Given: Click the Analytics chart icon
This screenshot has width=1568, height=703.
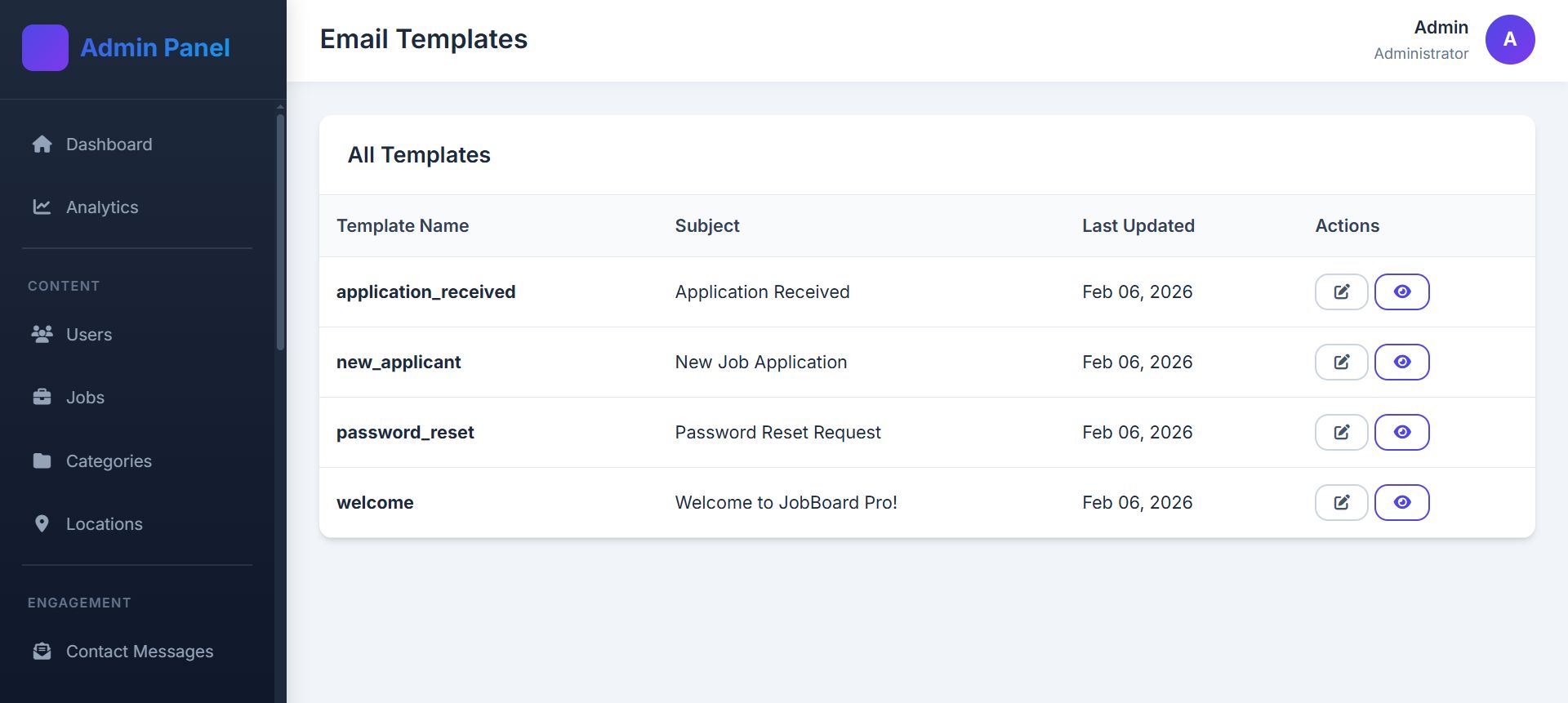Looking at the screenshot, I should click(42, 207).
